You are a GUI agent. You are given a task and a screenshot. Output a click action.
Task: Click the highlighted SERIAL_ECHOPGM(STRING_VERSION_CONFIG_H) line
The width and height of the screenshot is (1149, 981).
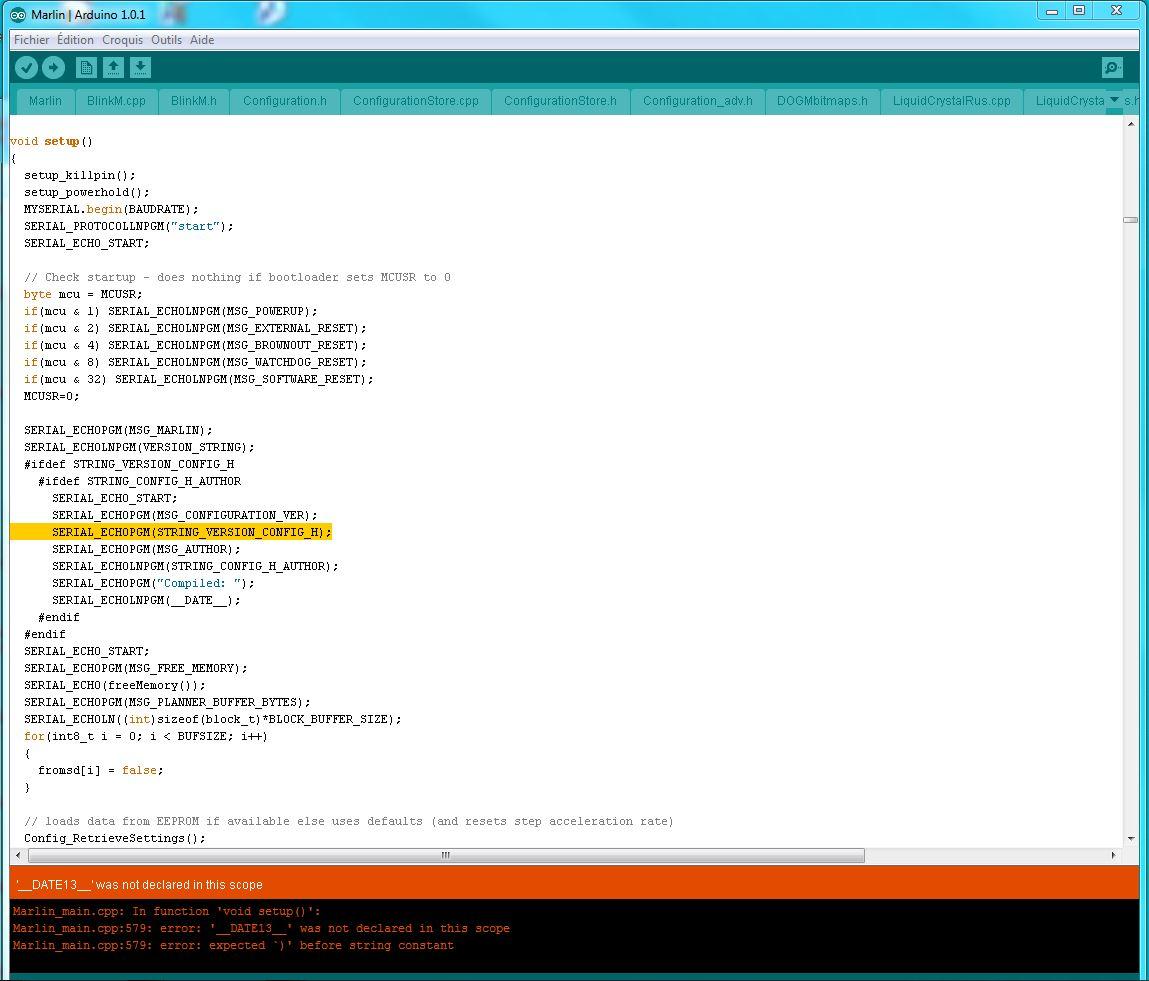click(x=191, y=532)
